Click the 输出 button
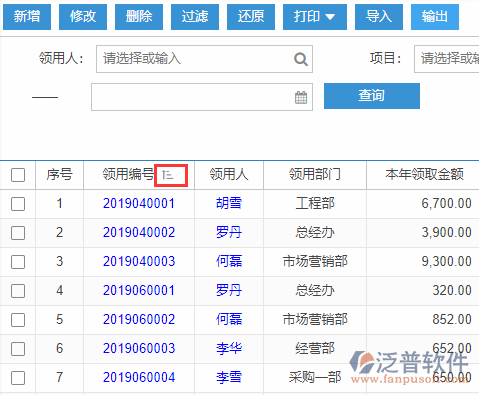479x395 pixels. pyautogui.click(x=435, y=17)
